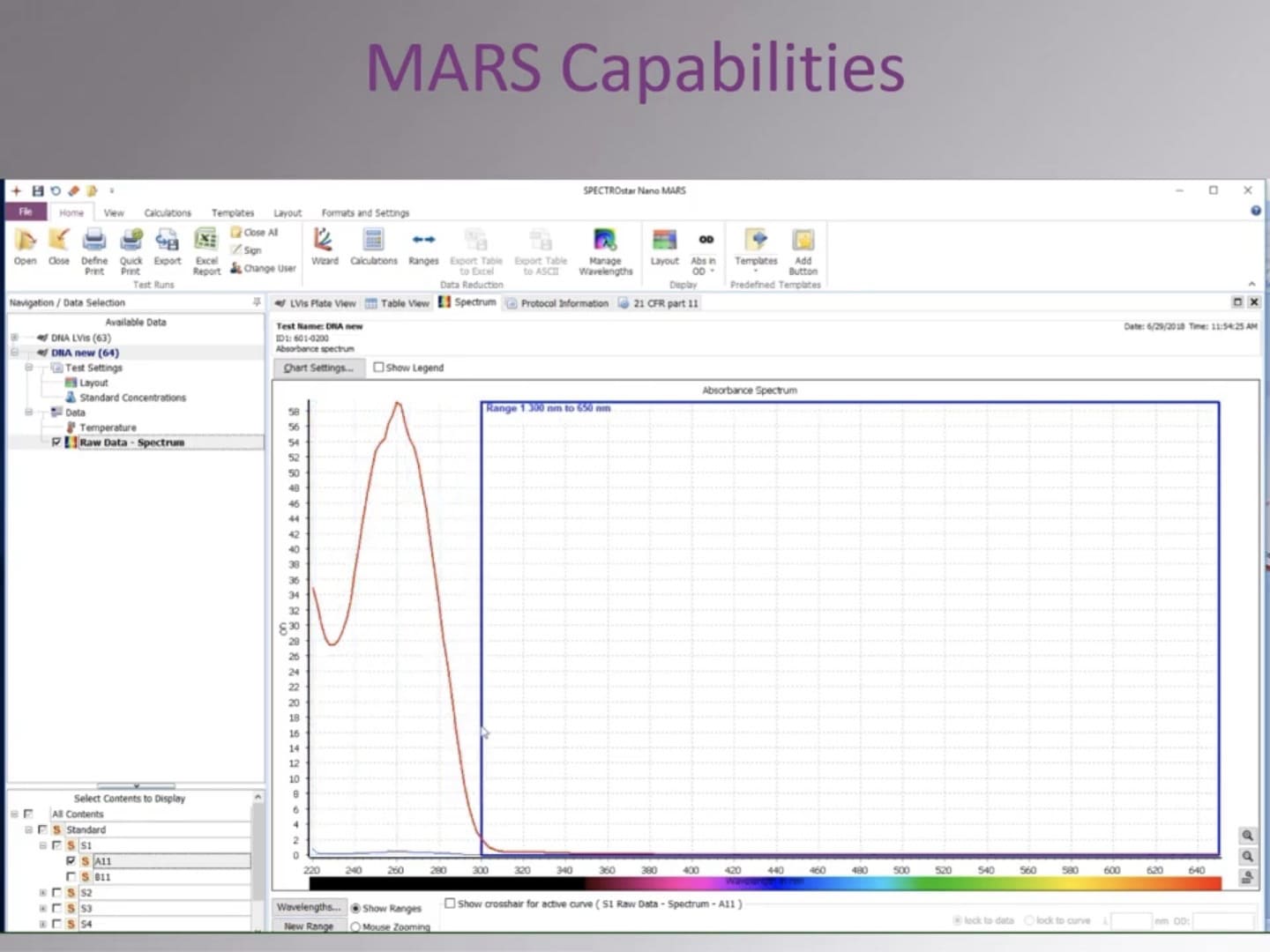Click the help question mark icon

coord(1256,211)
